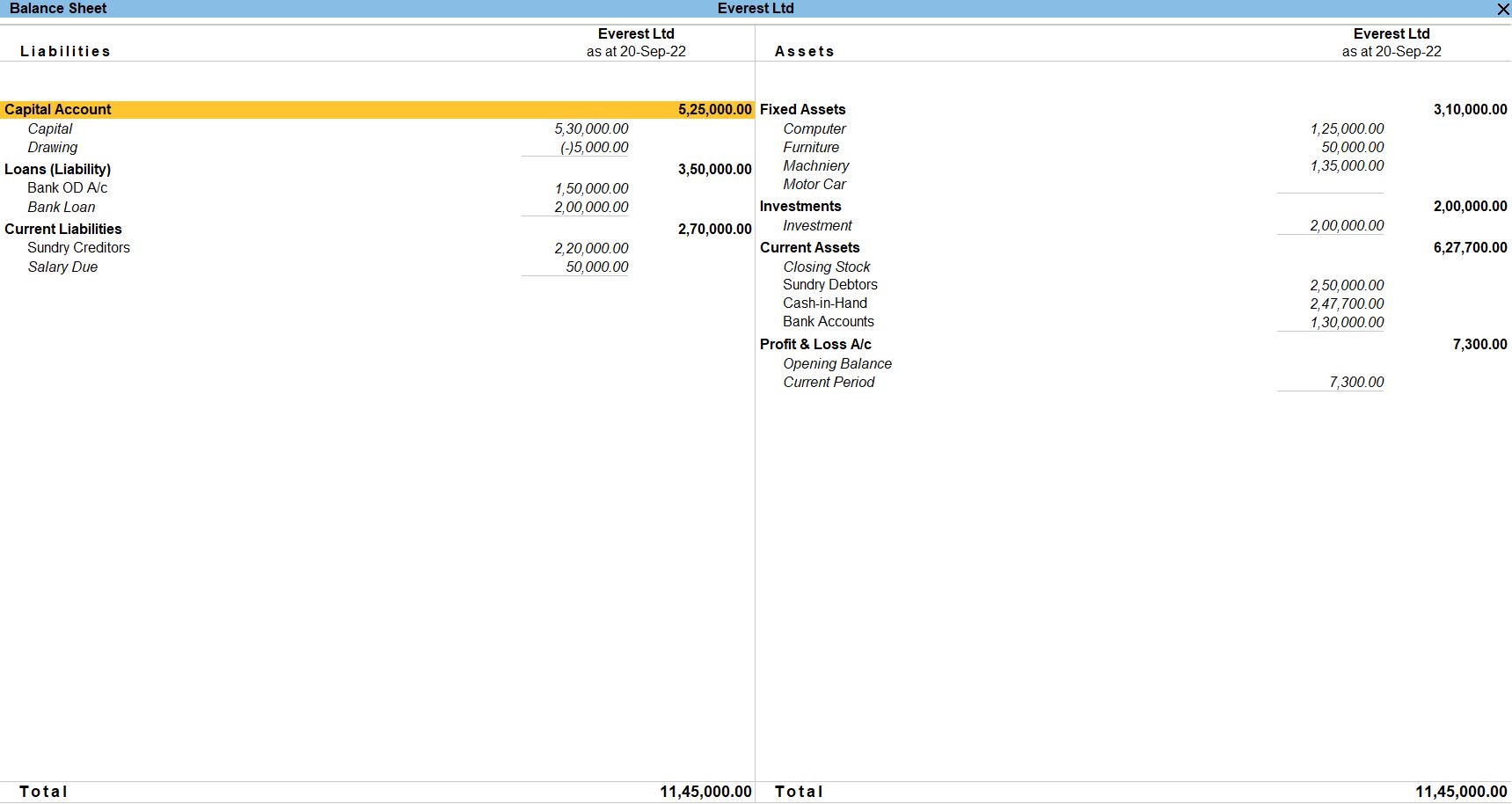Screen dimensions: 1512x804
Task: Click Computer amount 1,25,000.00
Action: 1347,129
